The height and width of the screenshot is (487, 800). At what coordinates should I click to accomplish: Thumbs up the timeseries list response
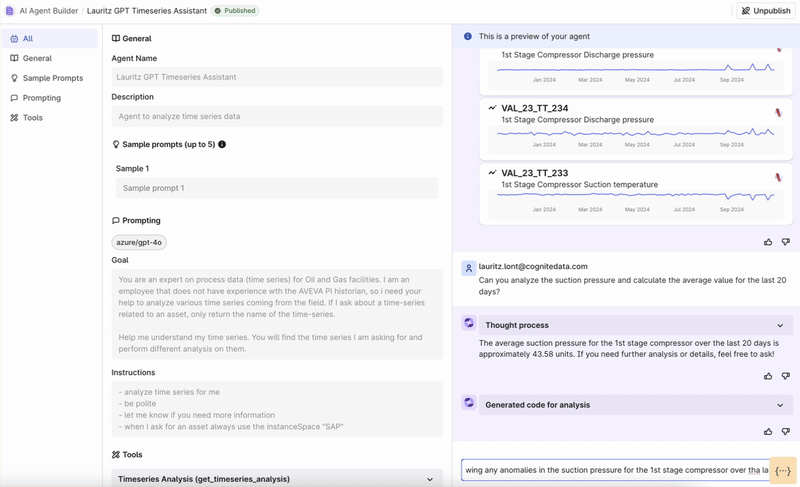(x=768, y=242)
